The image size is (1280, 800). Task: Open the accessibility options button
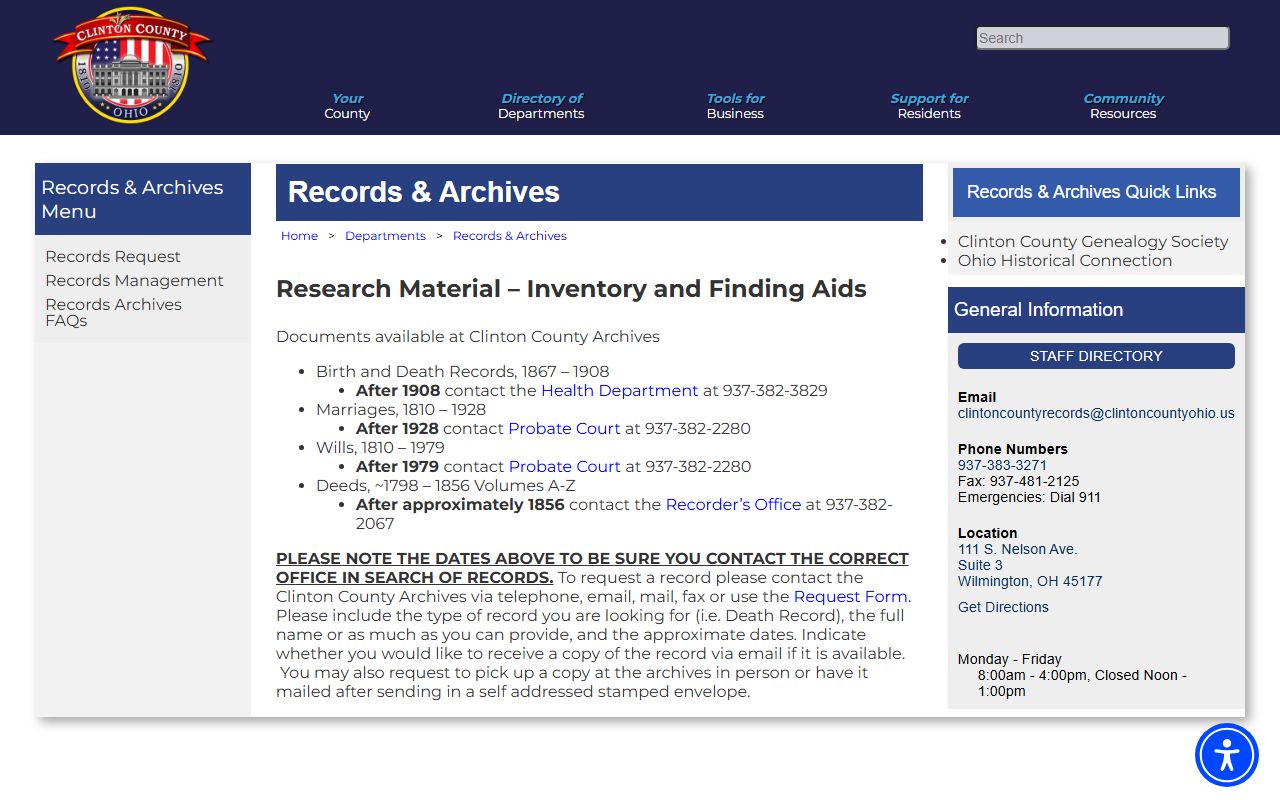[x=1227, y=755]
